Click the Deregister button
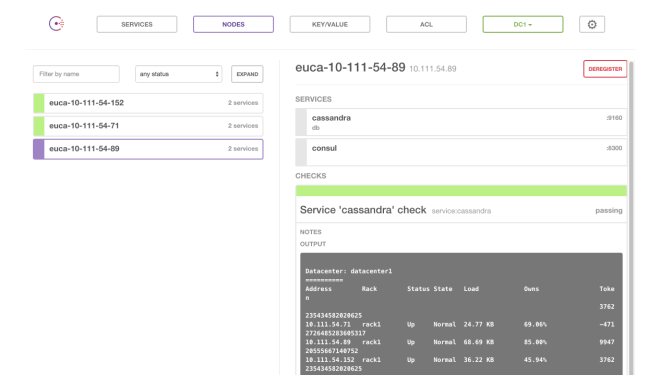The image size is (660, 375). point(605,69)
